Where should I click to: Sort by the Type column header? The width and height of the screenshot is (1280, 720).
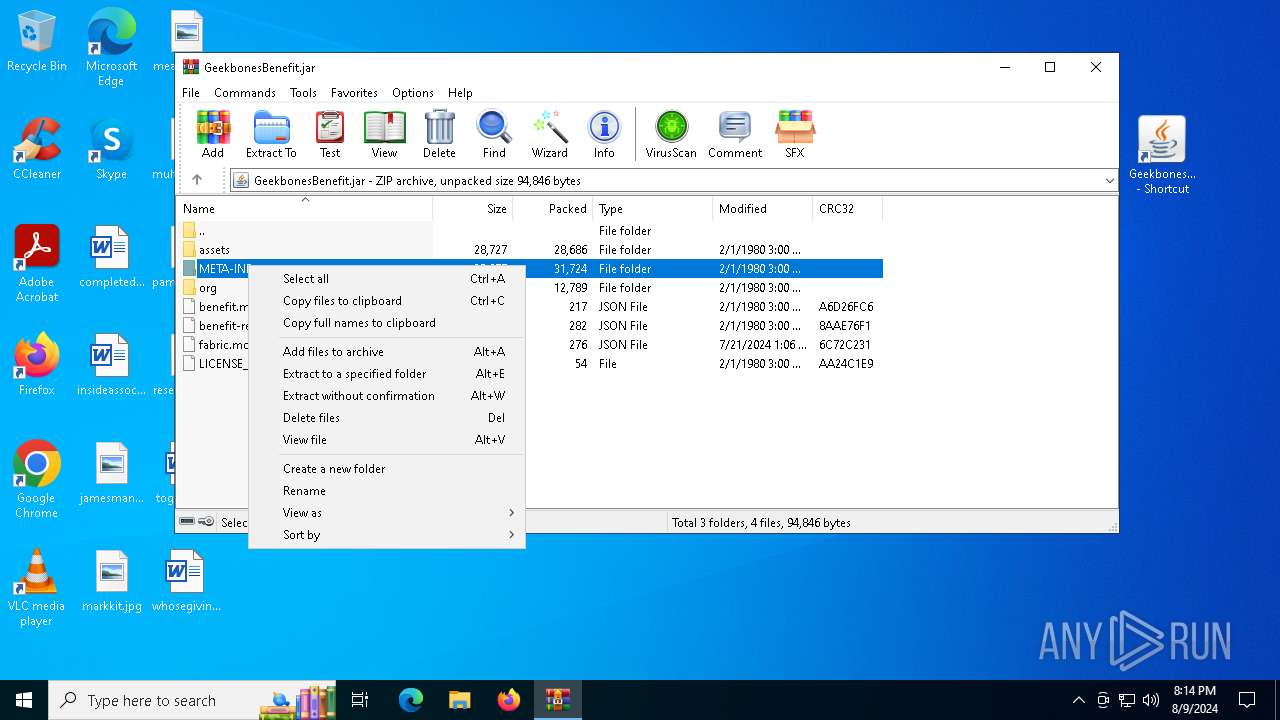[x=653, y=209]
